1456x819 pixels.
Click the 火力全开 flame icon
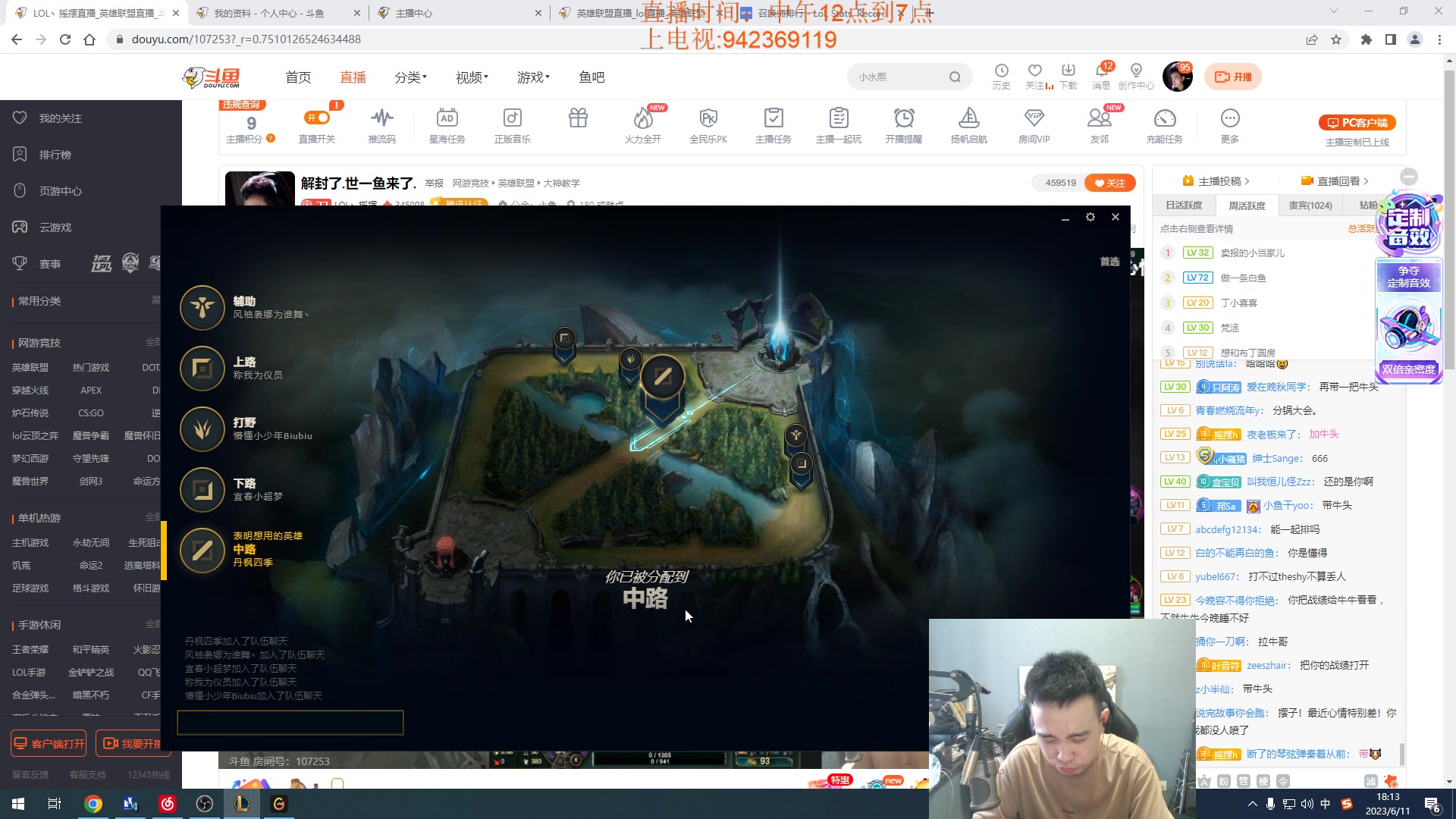pos(642,119)
